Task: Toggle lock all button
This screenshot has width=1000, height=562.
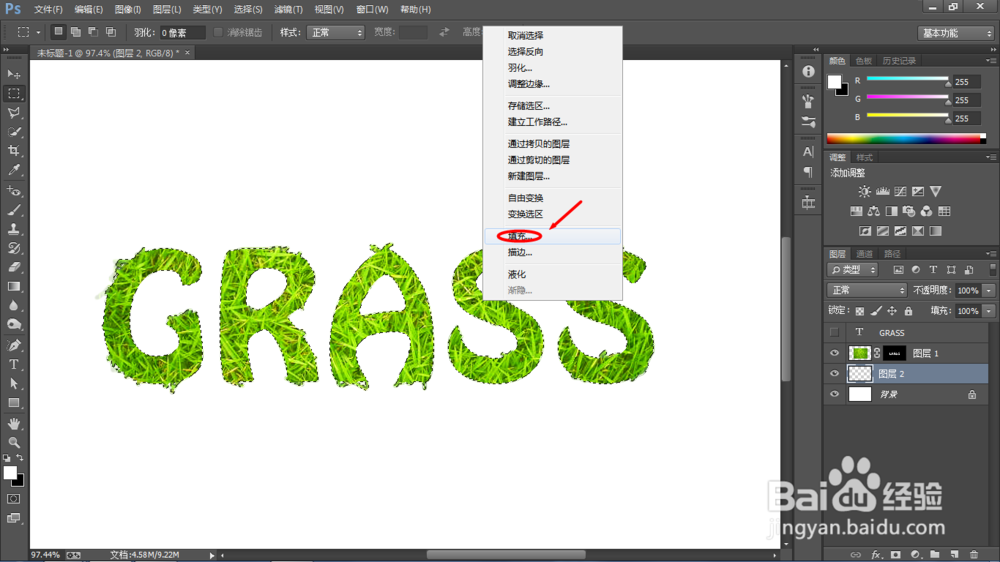Action: (908, 311)
